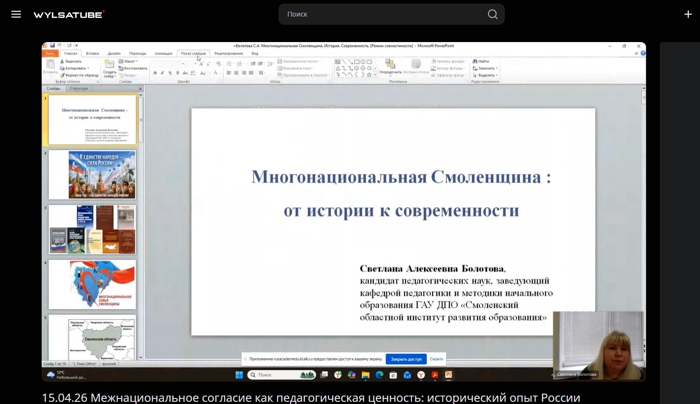Image resolution: width=700 pixels, height=404 pixels.
Task: Click in the Поиск search field
Action: 380,14
